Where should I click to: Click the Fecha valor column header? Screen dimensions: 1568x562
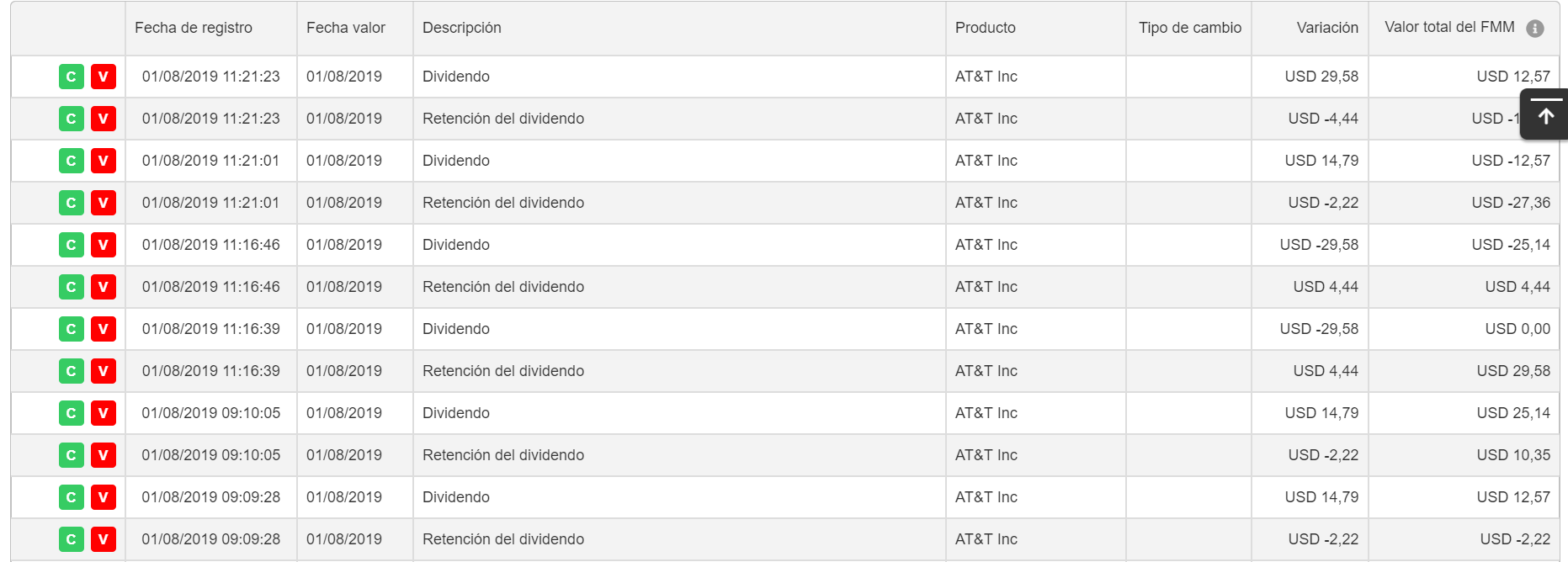346,28
